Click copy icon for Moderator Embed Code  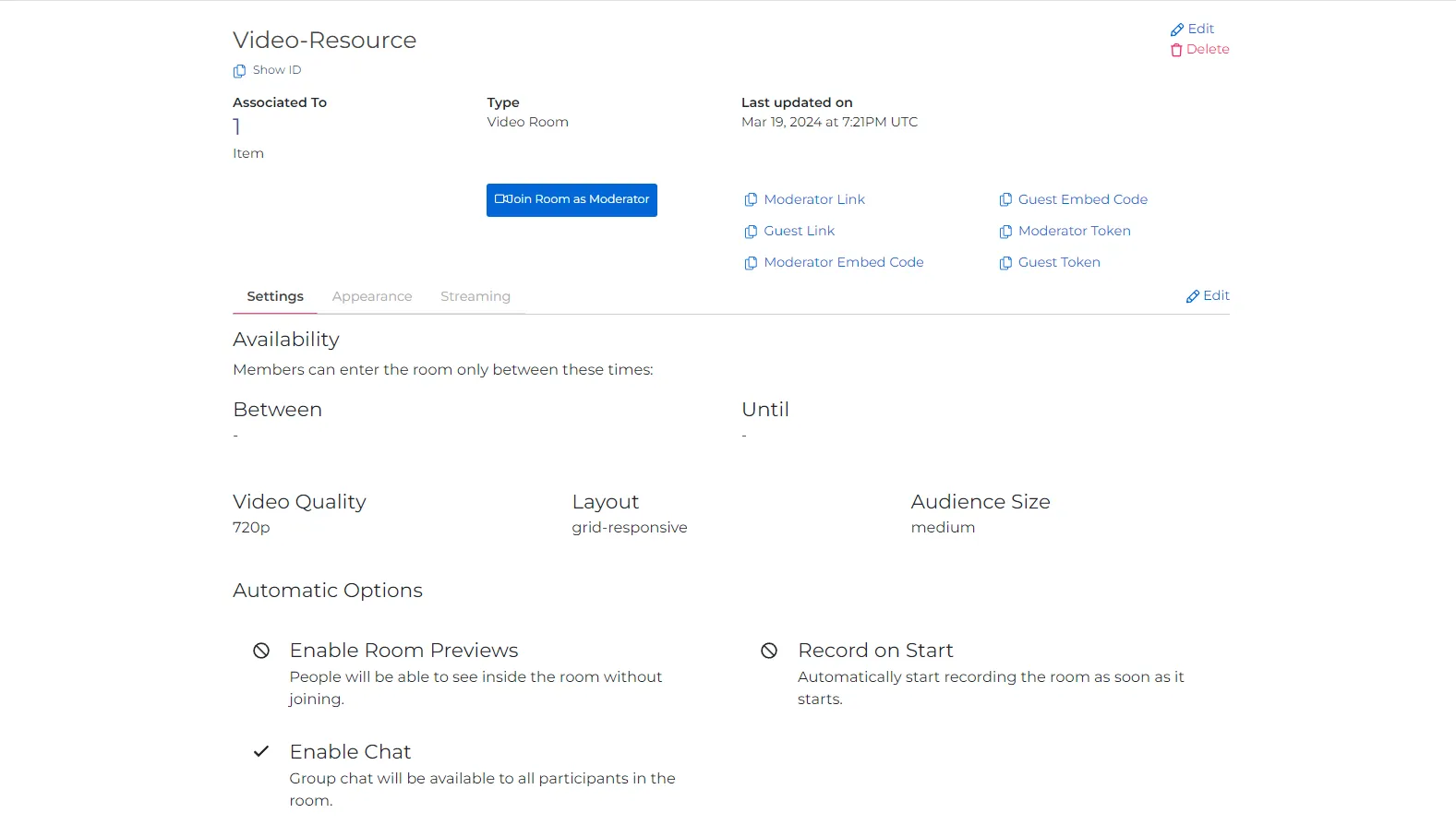tap(751, 263)
